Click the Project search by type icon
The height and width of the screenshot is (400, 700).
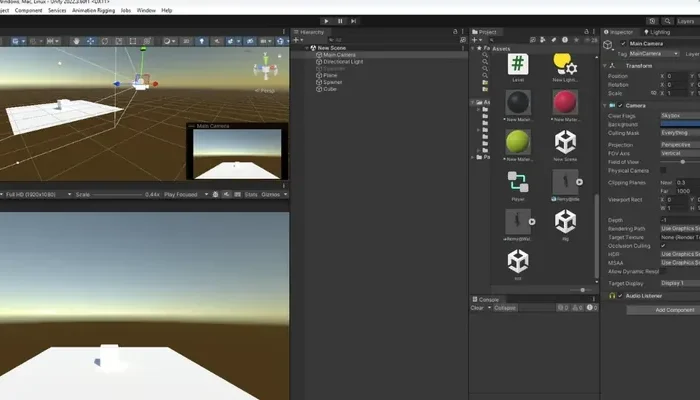tap(543, 40)
